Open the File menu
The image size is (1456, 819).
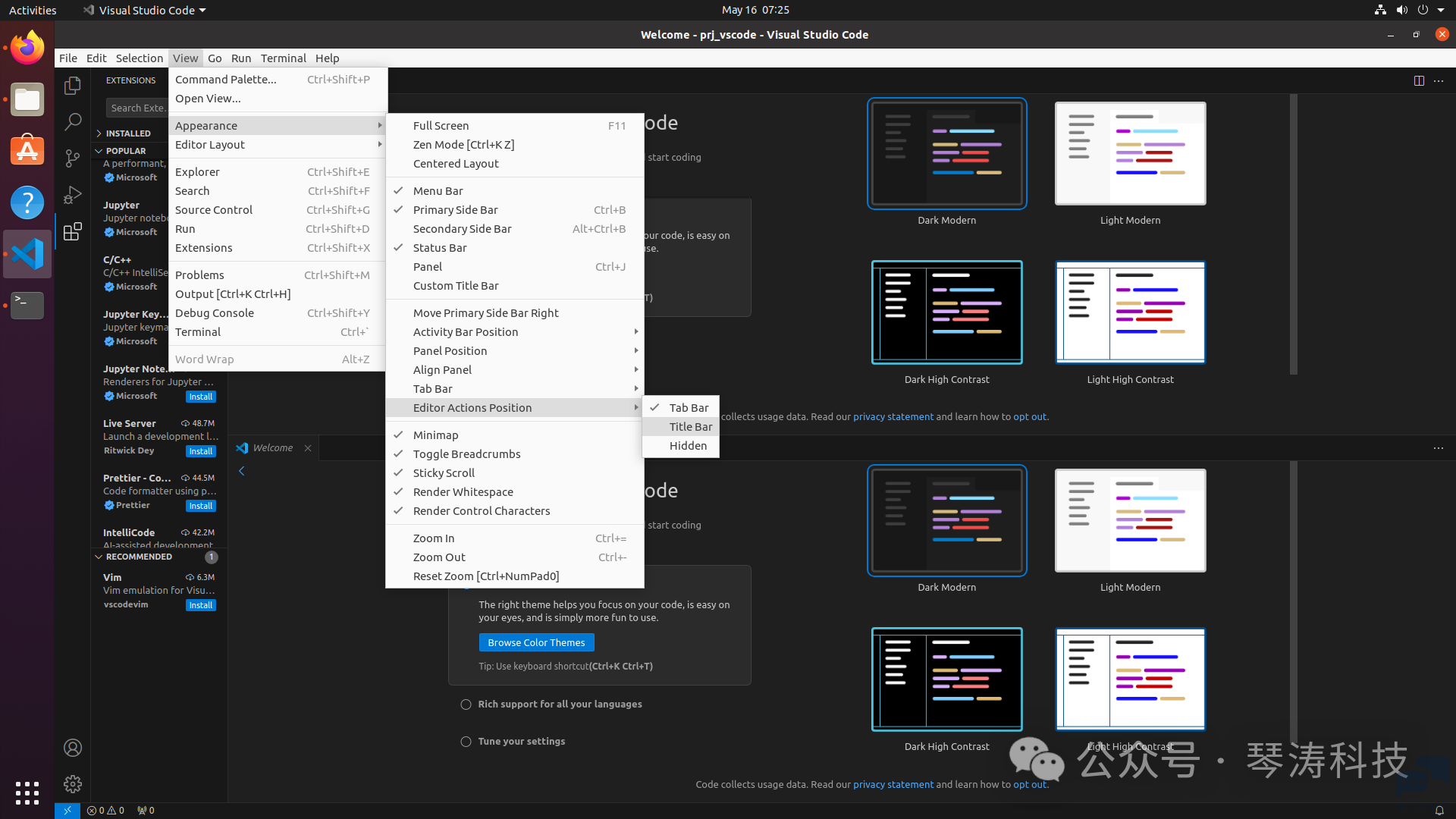click(x=68, y=58)
